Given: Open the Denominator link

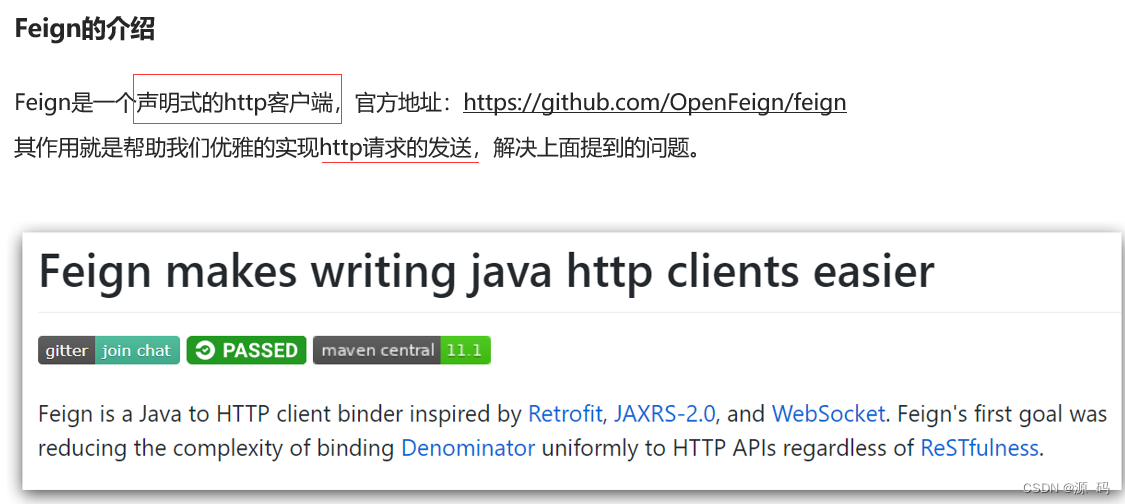Looking at the screenshot, I should tap(468, 449).
